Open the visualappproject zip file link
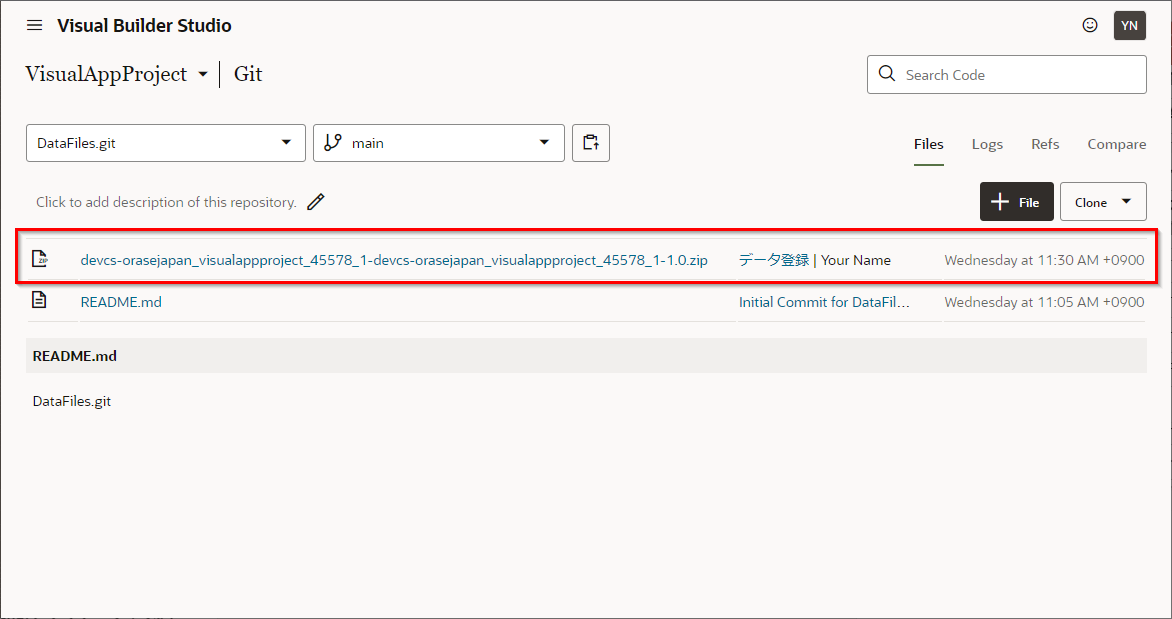This screenshot has height=619, width=1172. click(394, 260)
